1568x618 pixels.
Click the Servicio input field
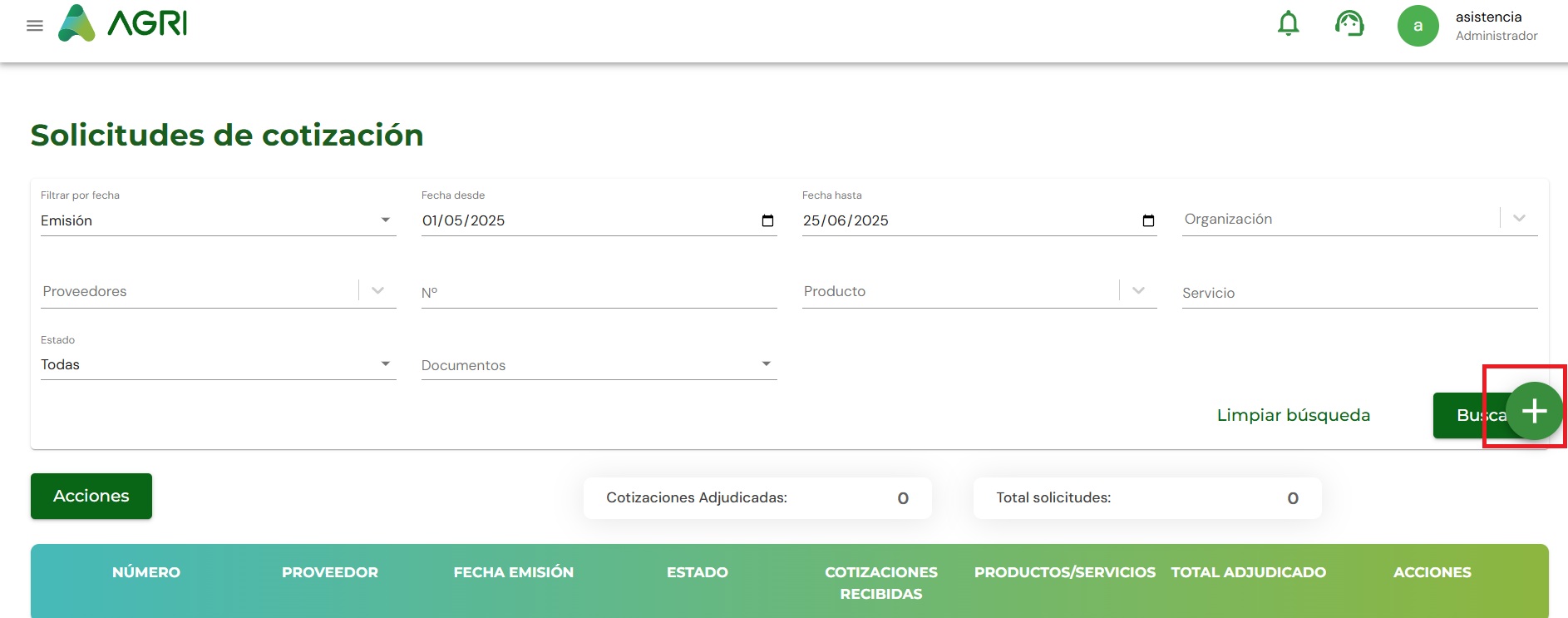[1359, 293]
